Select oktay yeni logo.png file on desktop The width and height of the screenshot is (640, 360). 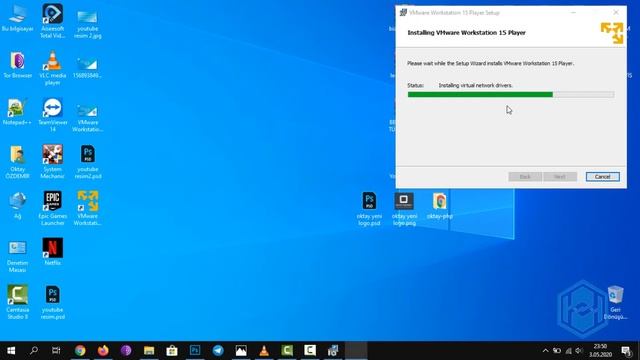[x=404, y=209]
